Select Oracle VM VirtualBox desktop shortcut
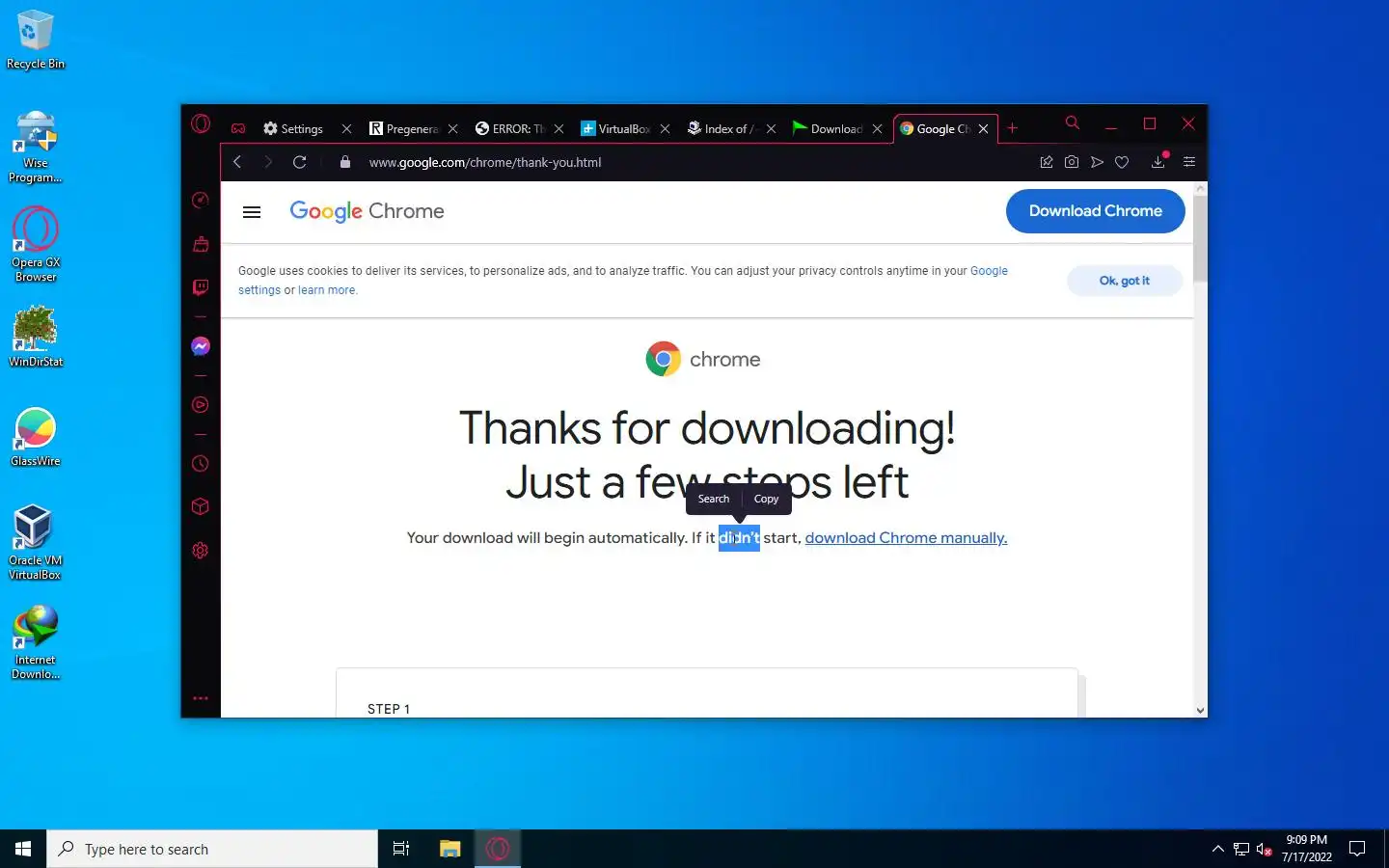Viewport: 1389px width, 868px height. point(36,543)
